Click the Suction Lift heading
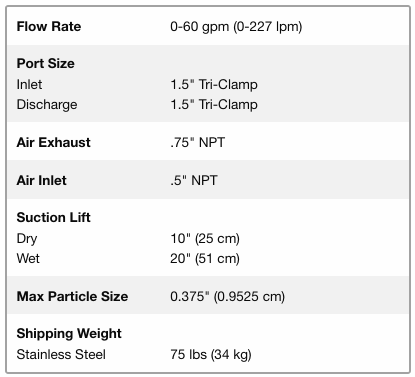This screenshot has width=415, height=377. pyautogui.click(x=54, y=217)
